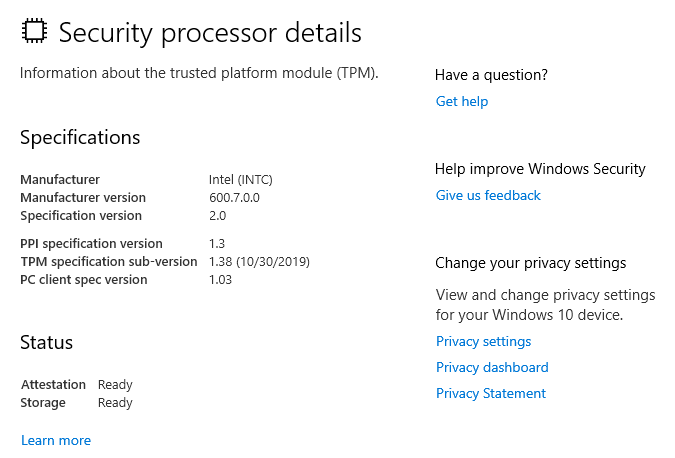The height and width of the screenshot is (458, 675).
Task: Click the Storage status label
Action: tap(43, 402)
